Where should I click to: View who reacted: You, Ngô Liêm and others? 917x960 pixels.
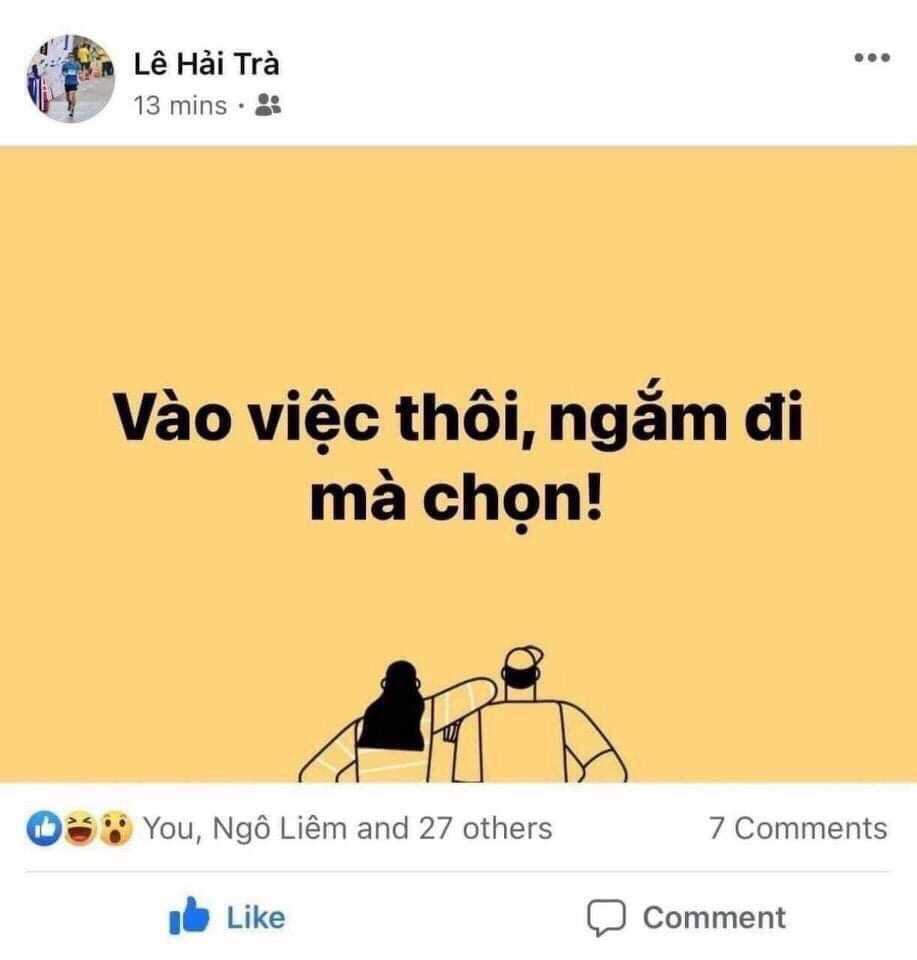tap(348, 828)
